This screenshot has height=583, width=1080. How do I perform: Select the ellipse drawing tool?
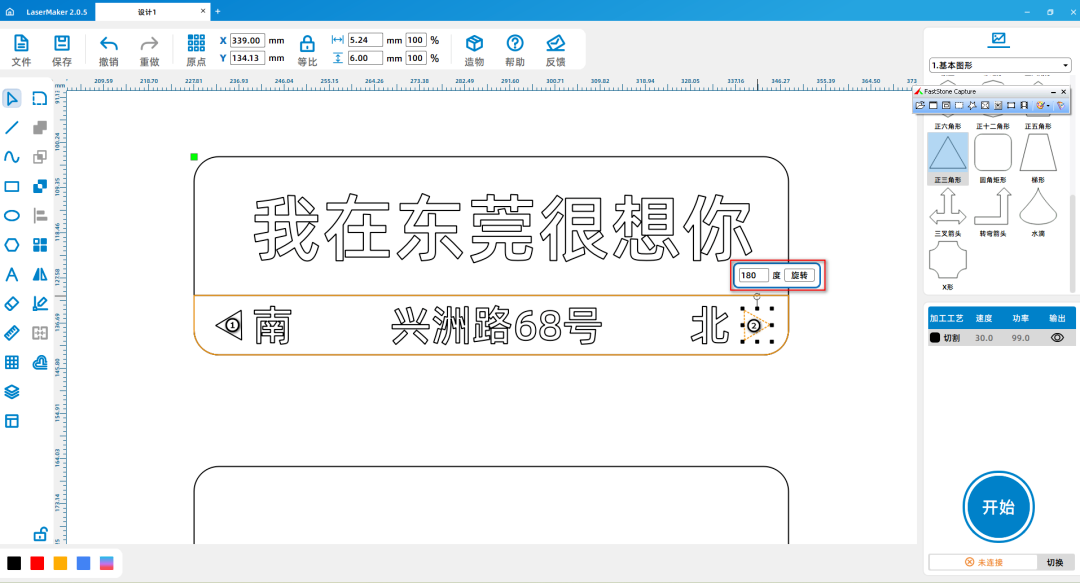pyautogui.click(x=12, y=215)
